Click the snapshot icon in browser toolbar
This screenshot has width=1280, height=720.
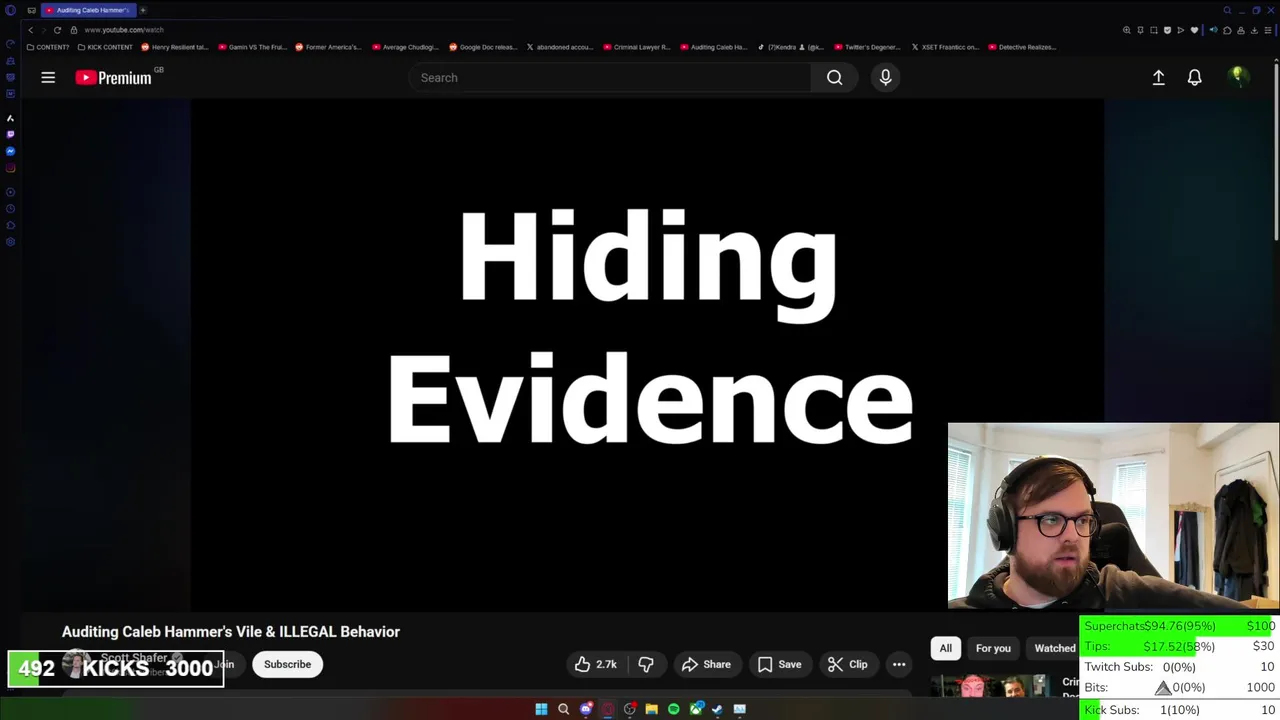click(x=1153, y=30)
